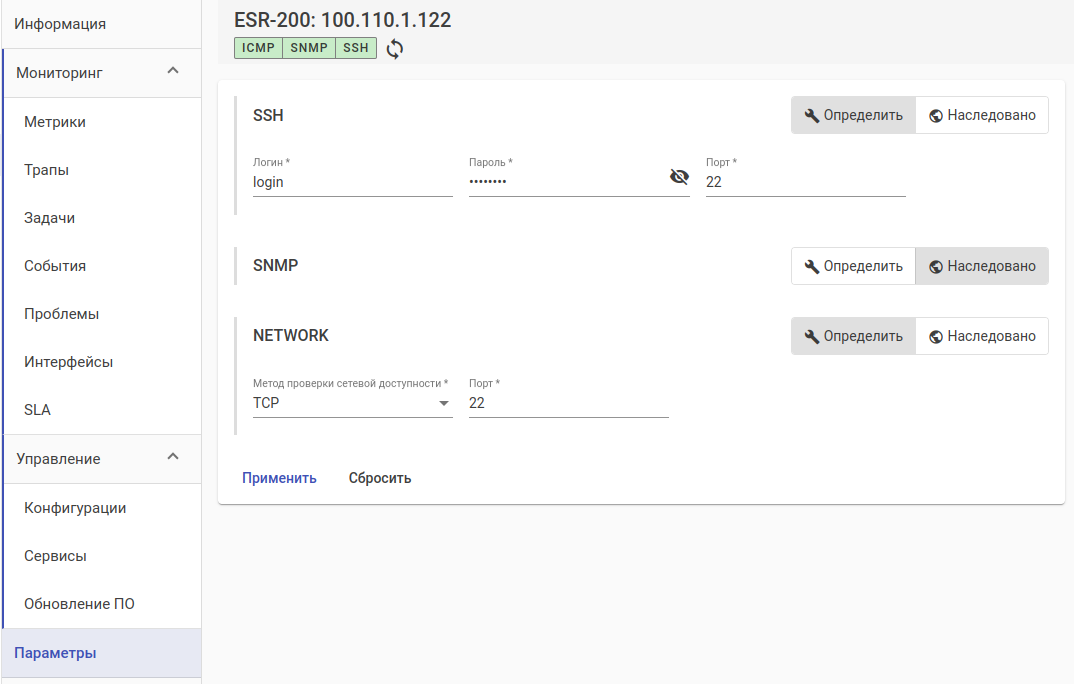Open the События page
The height and width of the screenshot is (684, 1074).
(103, 266)
